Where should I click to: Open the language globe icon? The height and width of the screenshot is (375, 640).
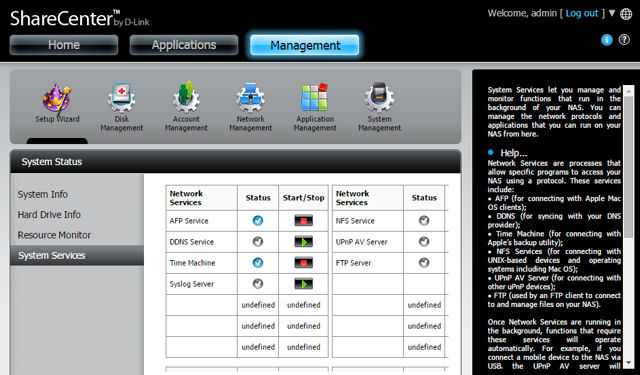[x=626, y=14]
